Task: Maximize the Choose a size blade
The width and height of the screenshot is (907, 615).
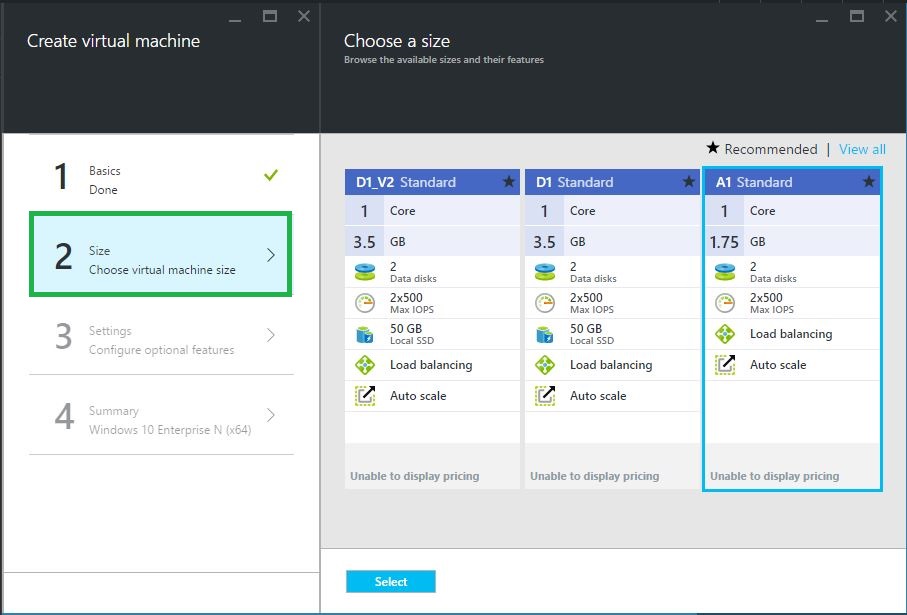Action: pyautogui.click(x=857, y=16)
